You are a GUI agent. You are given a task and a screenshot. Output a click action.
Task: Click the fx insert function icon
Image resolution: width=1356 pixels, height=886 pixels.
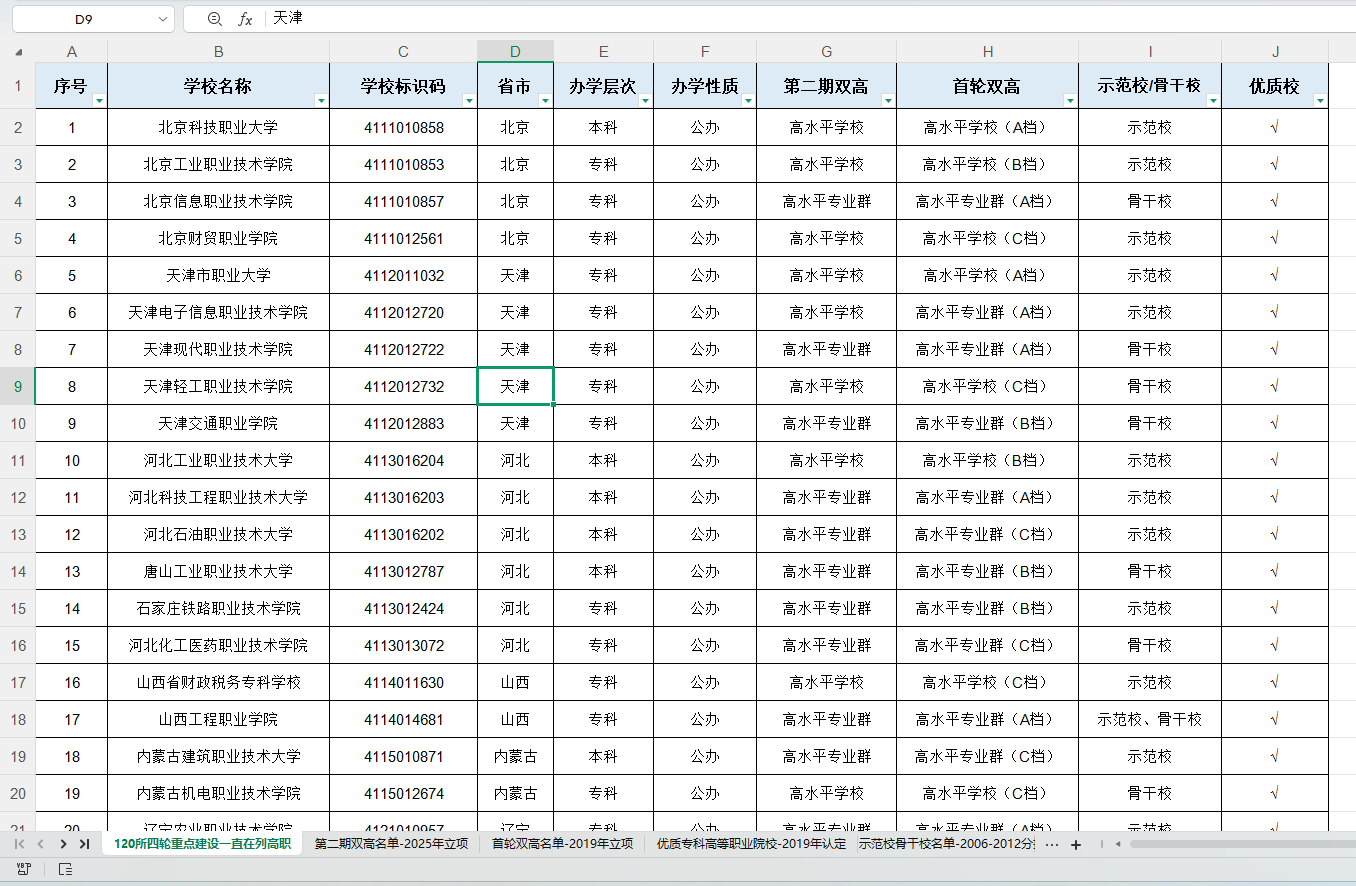pos(245,19)
